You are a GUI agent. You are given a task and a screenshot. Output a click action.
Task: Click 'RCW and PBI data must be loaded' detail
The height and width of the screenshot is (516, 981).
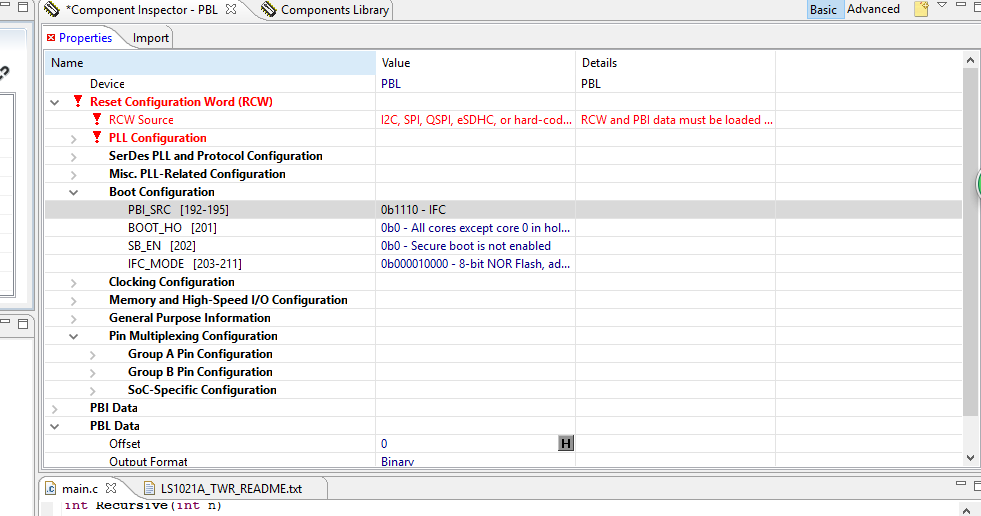(x=676, y=119)
